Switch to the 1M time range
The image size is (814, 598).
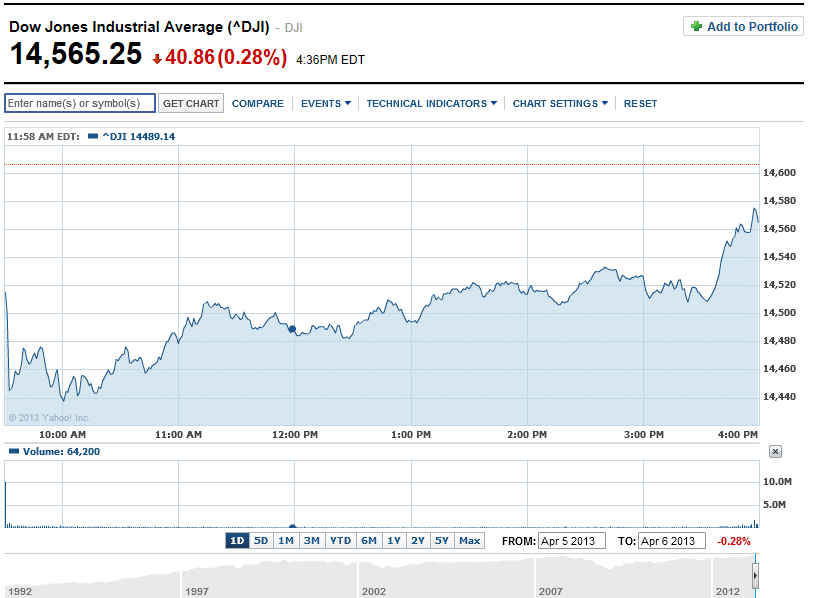(286, 541)
